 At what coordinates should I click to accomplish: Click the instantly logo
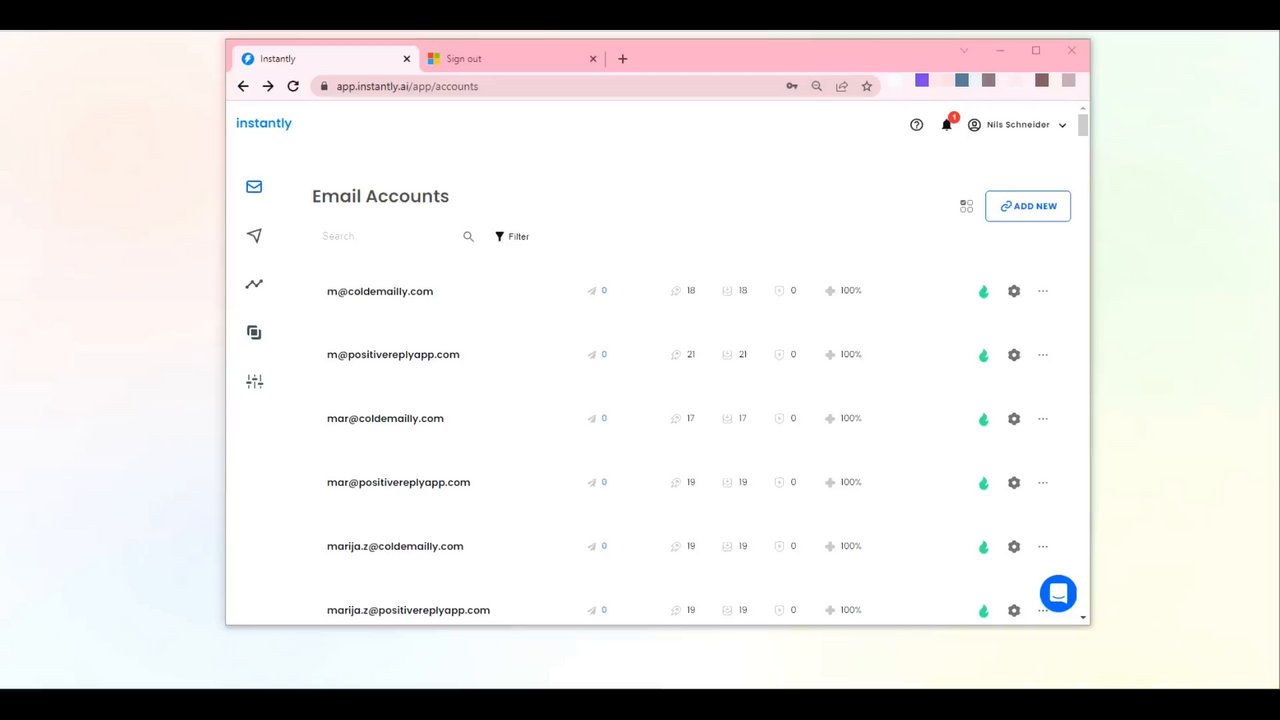(x=264, y=123)
